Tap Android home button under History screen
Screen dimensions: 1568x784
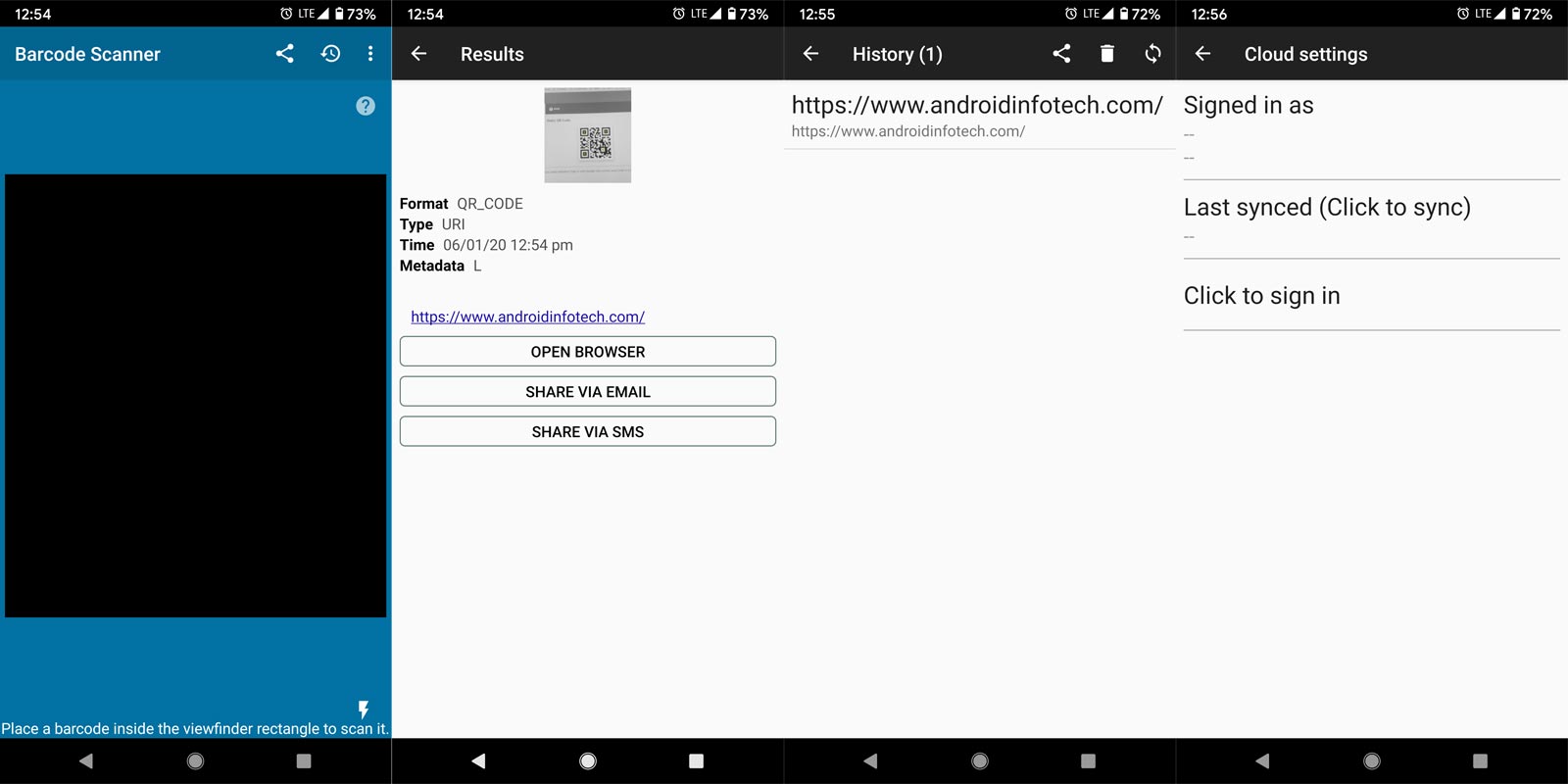980,760
